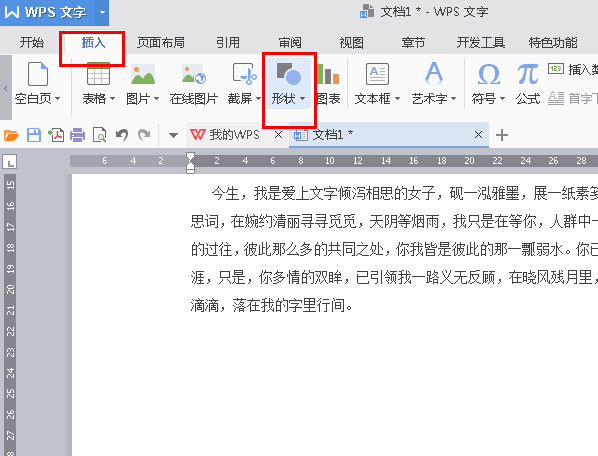598x456 pixels.
Task: Click the 表格 table icon
Action: click(x=98, y=74)
